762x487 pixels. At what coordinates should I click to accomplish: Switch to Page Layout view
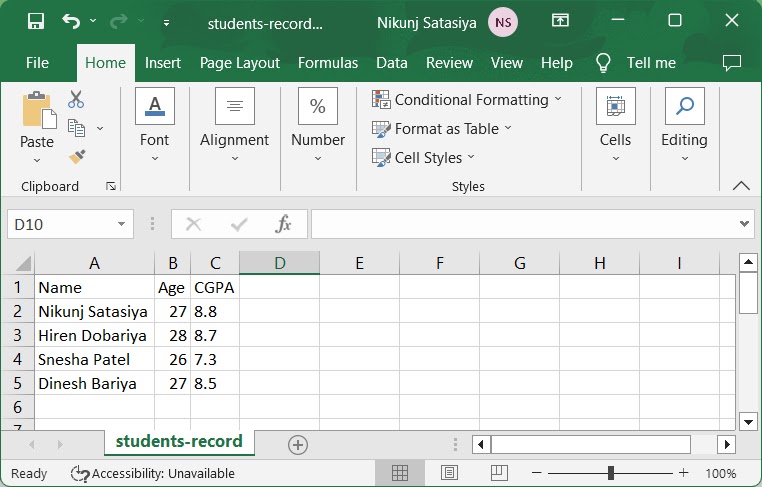click(x=450, y=473)
